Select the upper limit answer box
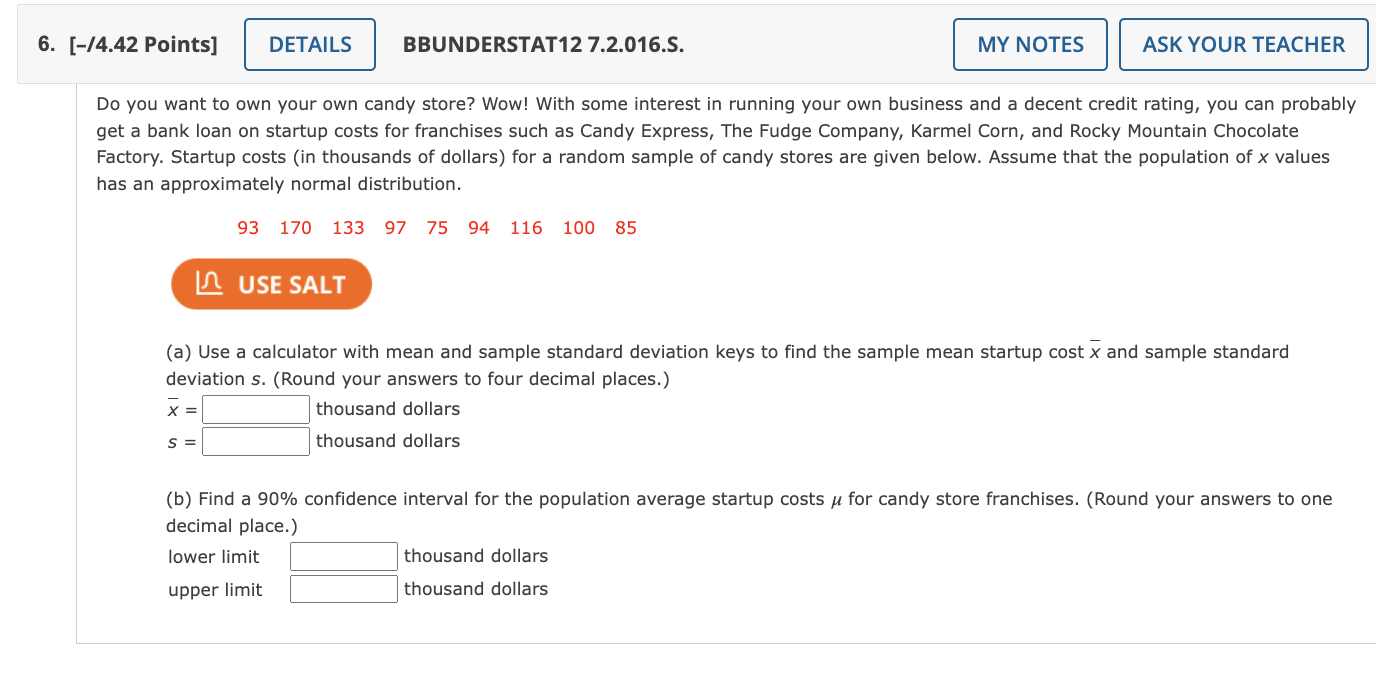 343,588
